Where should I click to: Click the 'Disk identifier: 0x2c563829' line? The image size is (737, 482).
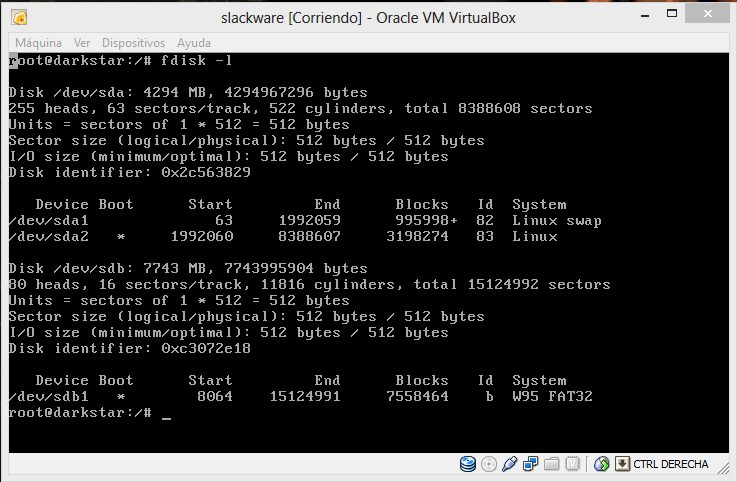click(130, 173)
